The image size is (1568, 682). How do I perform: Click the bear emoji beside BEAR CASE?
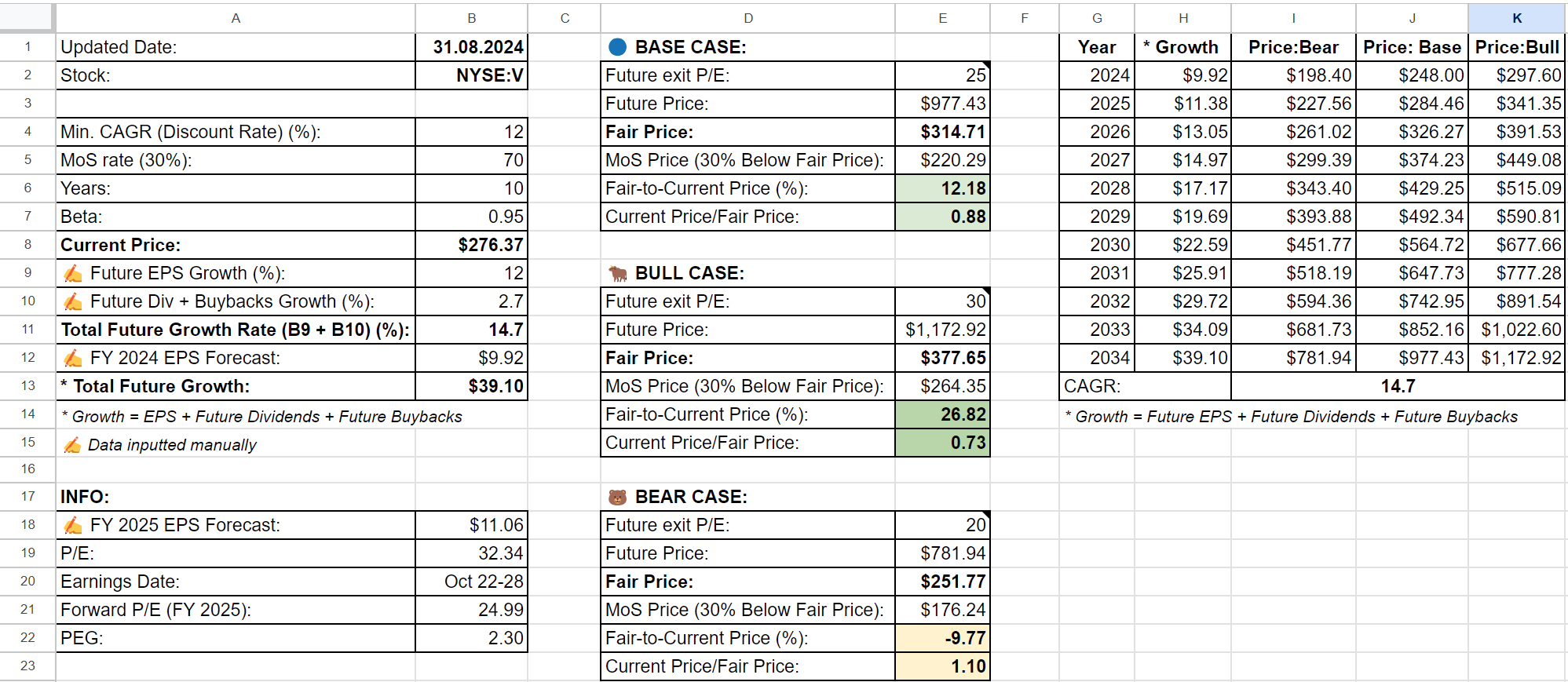[618, 497]
